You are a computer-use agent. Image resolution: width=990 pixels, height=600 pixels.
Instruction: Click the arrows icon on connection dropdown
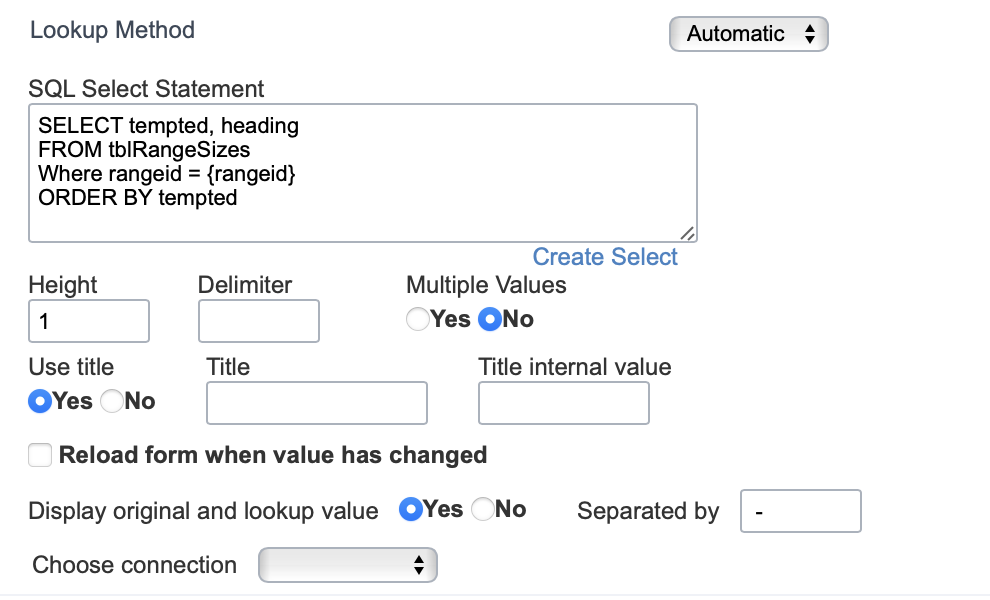[419, 565]
